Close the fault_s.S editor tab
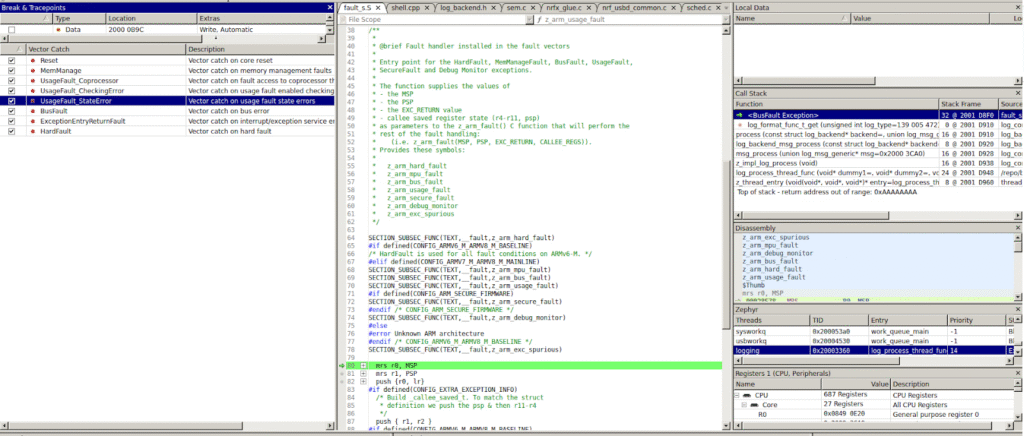The image size is (1024, 436). (377, 8)
